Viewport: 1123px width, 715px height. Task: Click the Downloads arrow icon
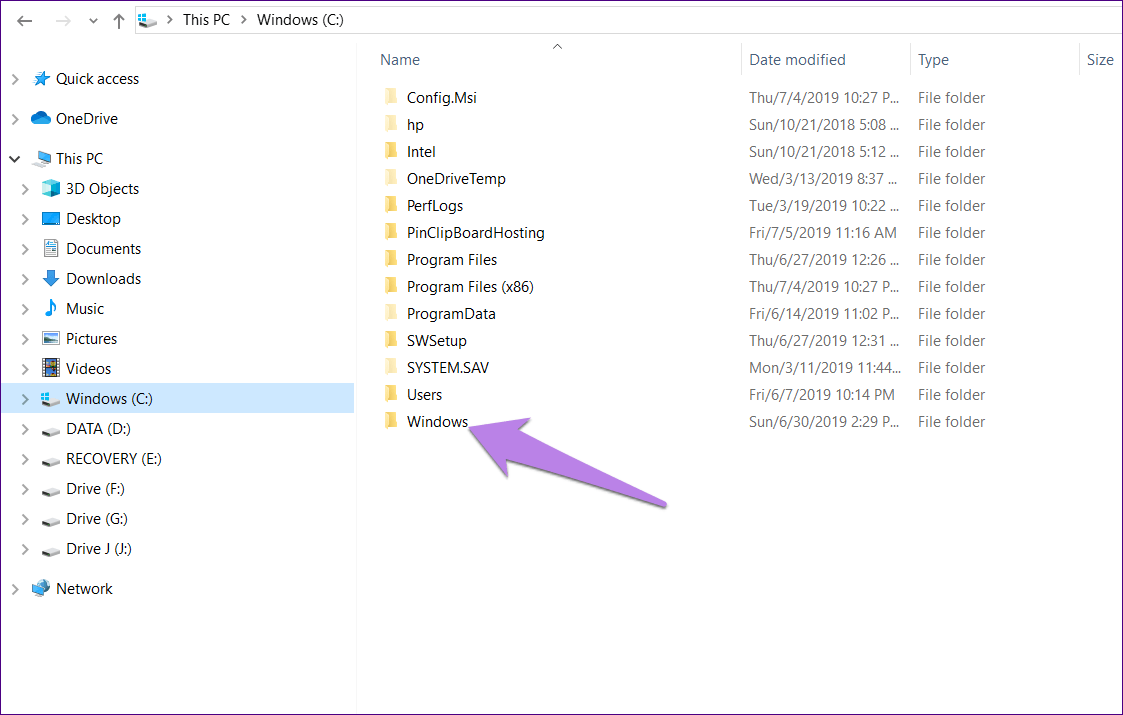pos(51,278)
